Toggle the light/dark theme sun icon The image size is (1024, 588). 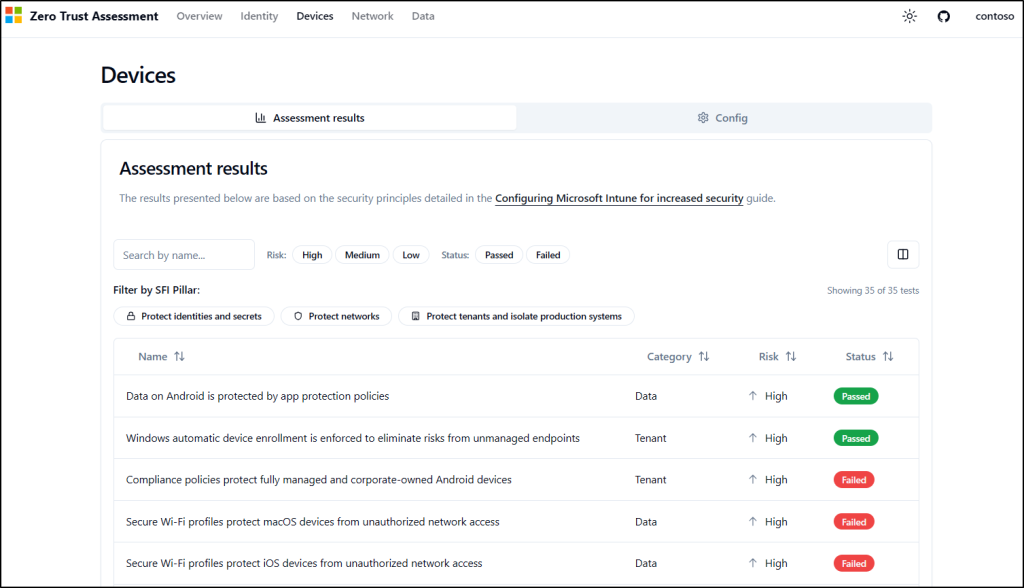(x=910, y=16)
